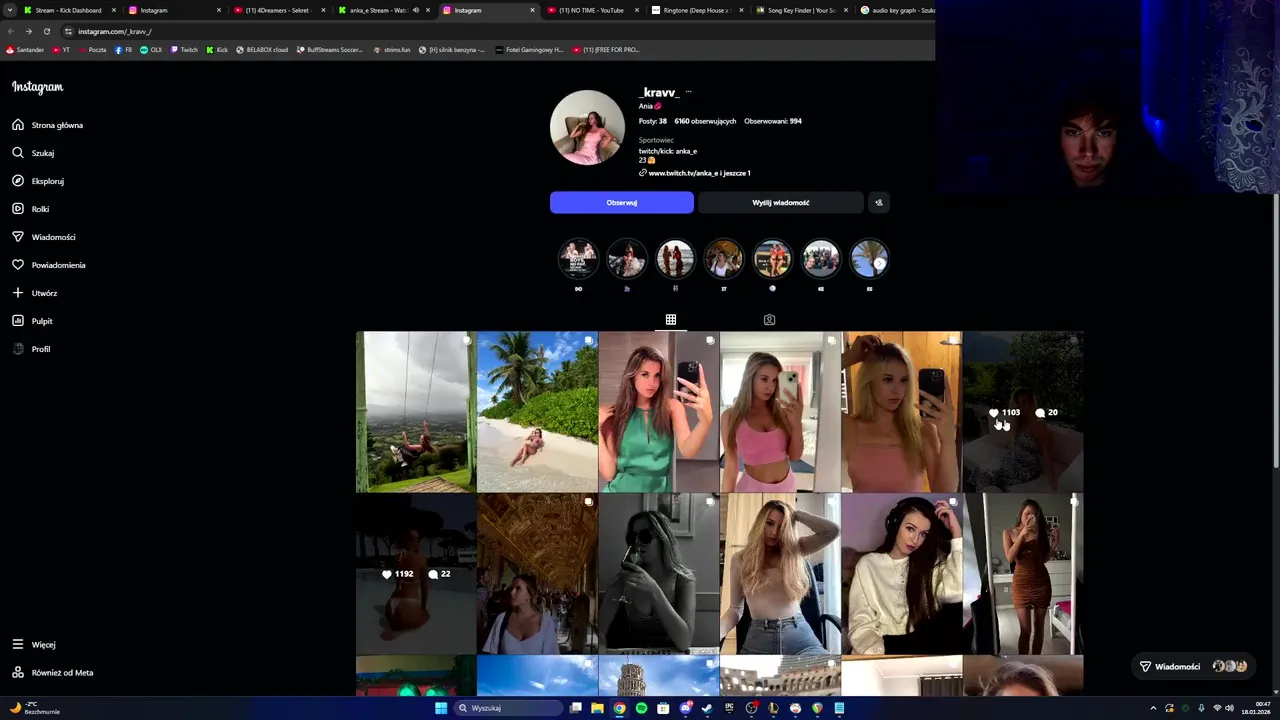This screenshot has width=1280, height=720.
Task: Open the three-dot options beside _kravv_
Action: (688, 92)
